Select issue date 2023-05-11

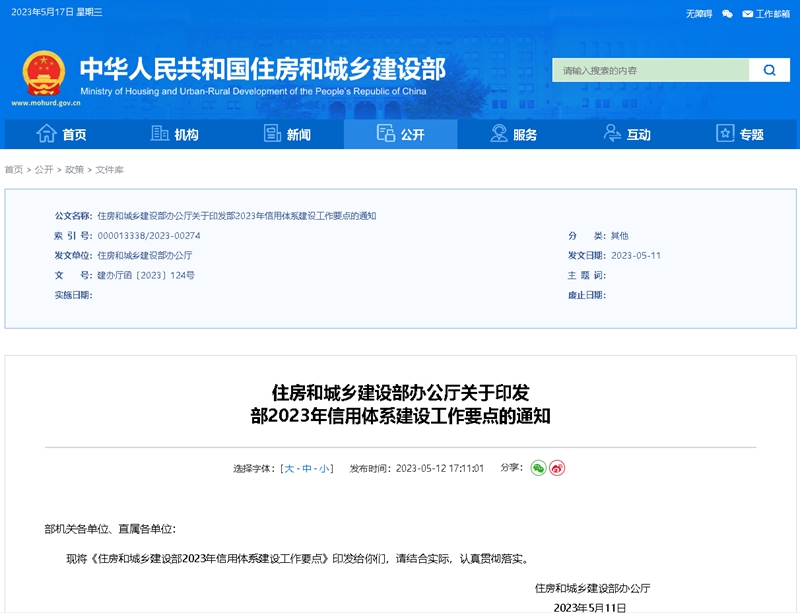pyautogui.click(x=636, y=255)
